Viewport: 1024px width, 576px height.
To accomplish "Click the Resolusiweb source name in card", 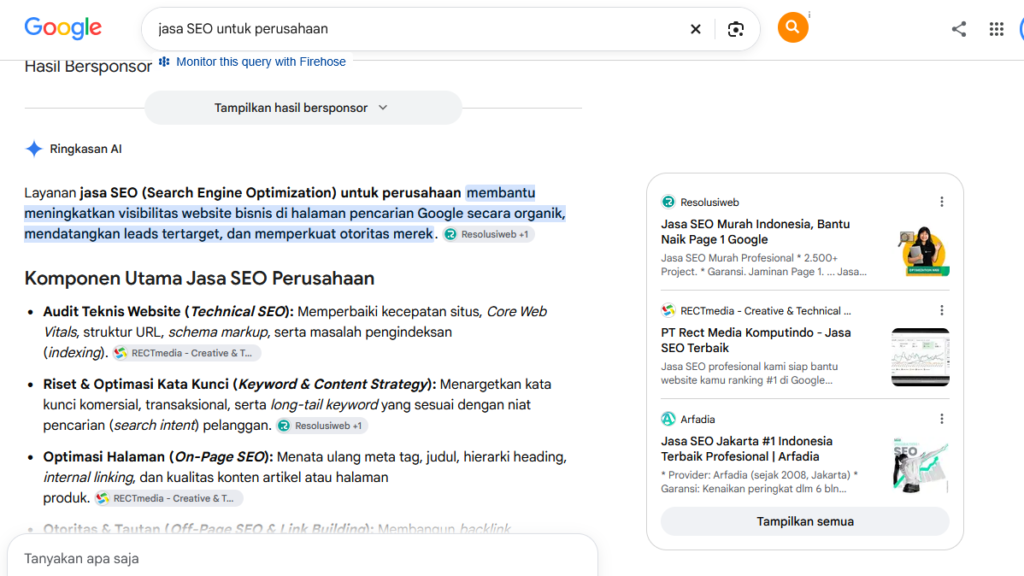I will (709, 202).
